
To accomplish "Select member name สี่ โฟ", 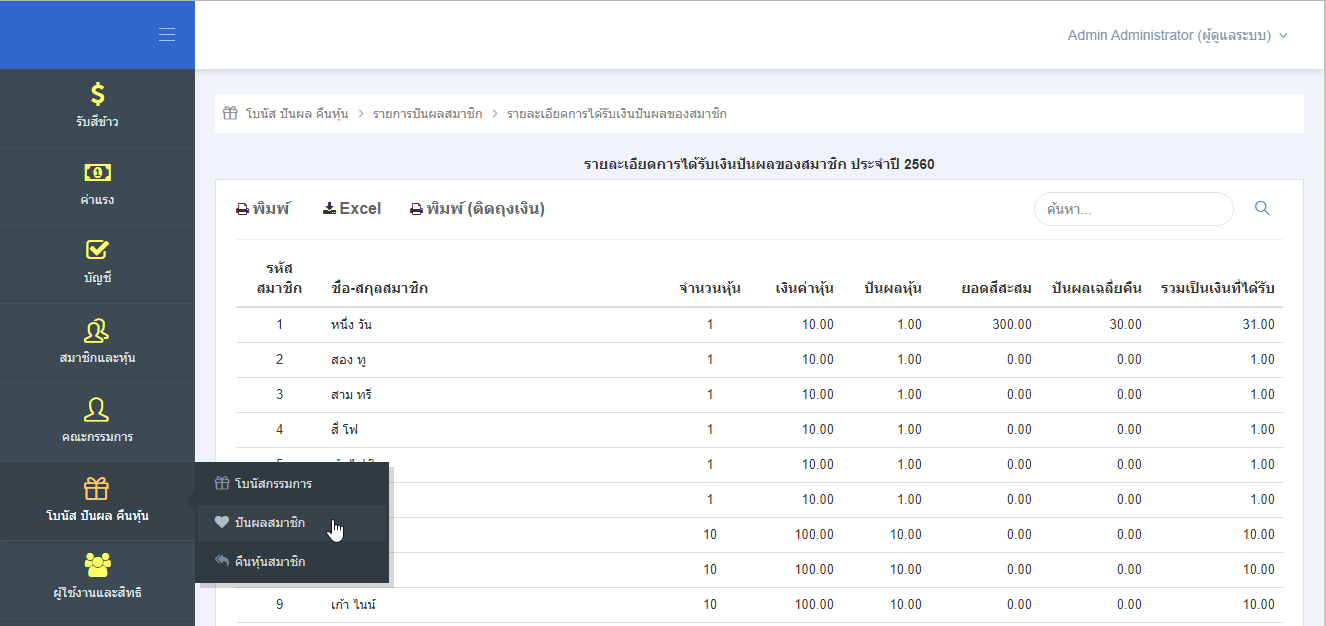I will coord(344,430).
